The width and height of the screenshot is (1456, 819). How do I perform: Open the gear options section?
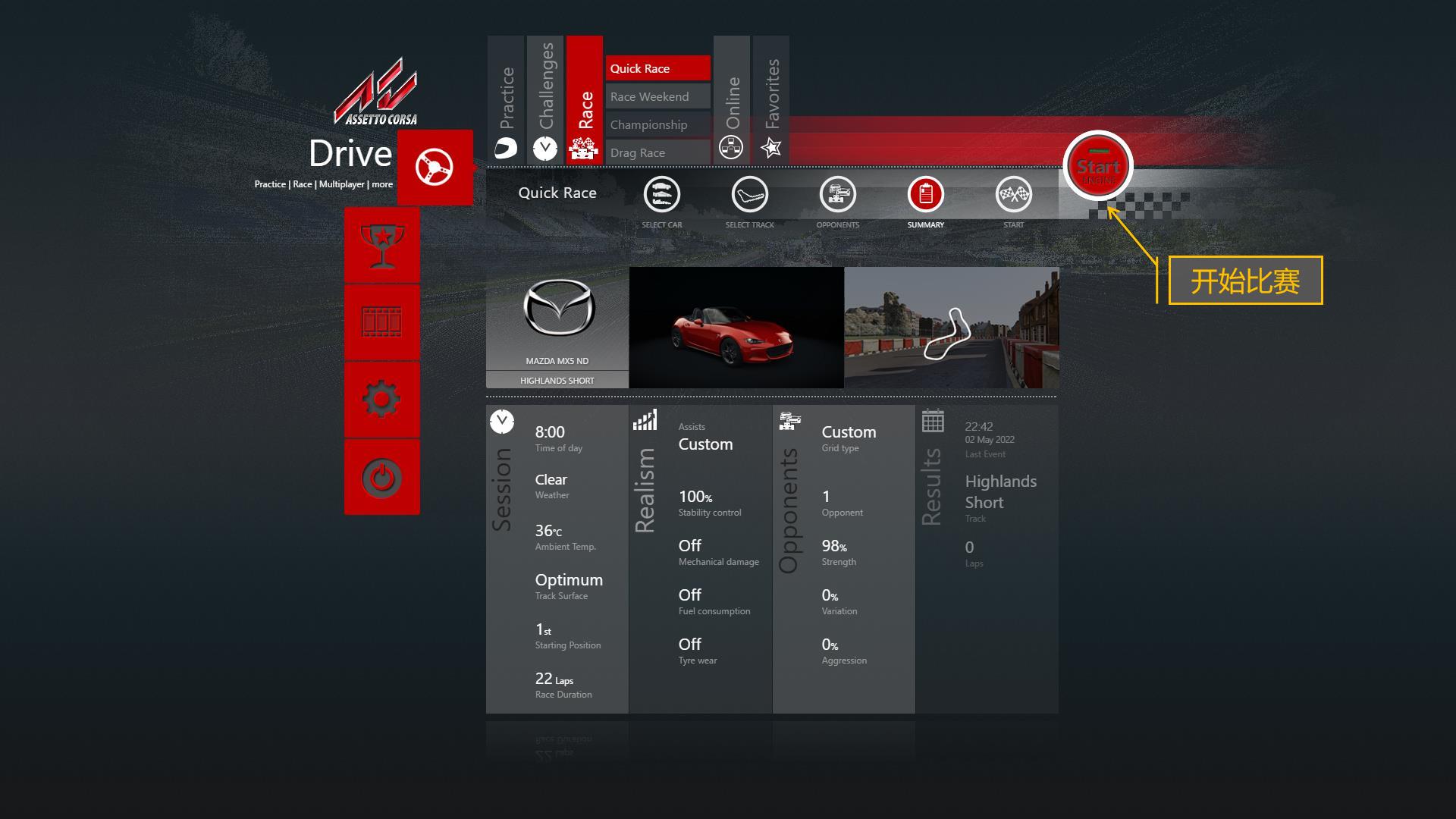(x=381, y=399)
